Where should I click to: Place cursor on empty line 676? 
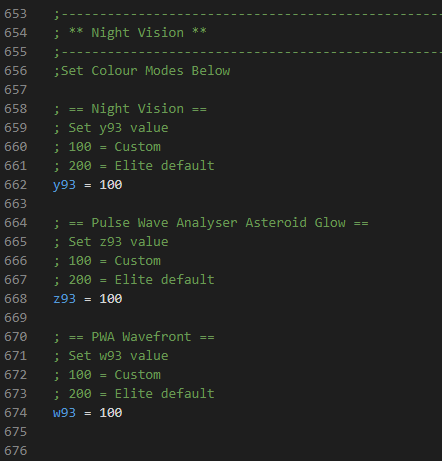click(x=233, y=451)
